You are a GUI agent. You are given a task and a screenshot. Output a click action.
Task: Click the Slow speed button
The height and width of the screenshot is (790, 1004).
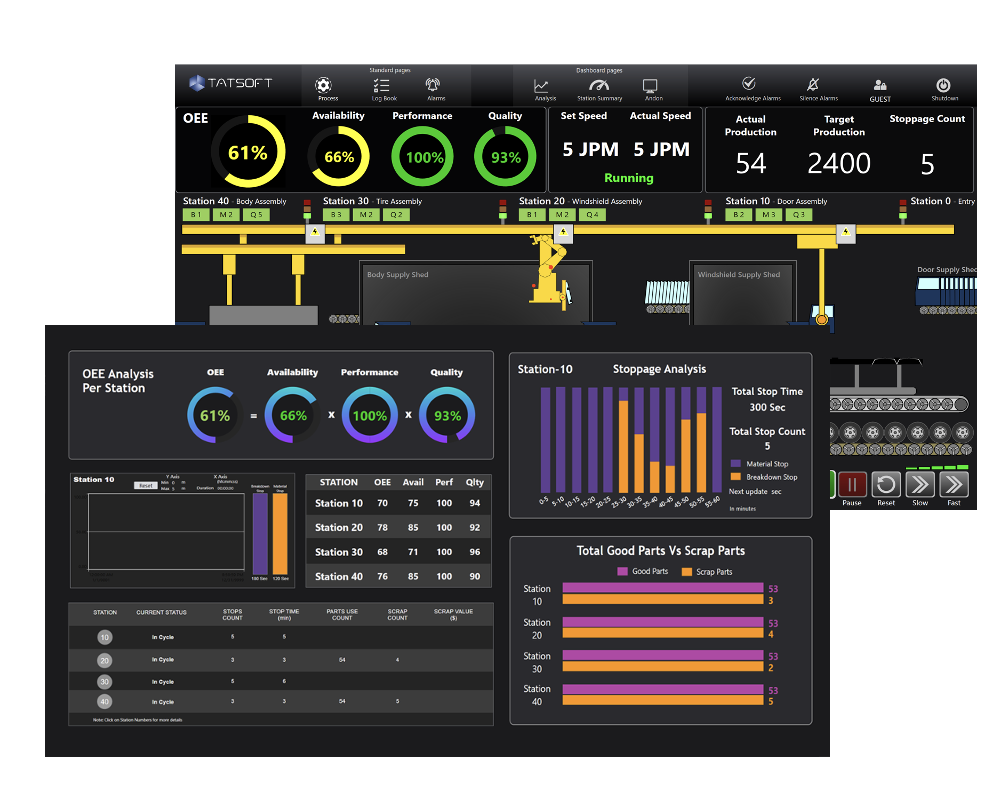click(x=920, y=485)
